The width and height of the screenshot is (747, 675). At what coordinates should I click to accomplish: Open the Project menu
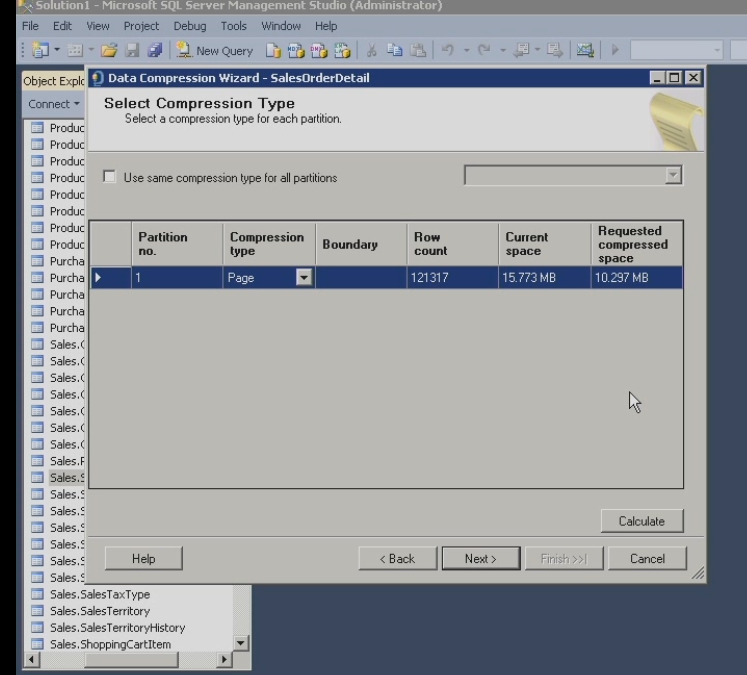click(x=141, y=26)
